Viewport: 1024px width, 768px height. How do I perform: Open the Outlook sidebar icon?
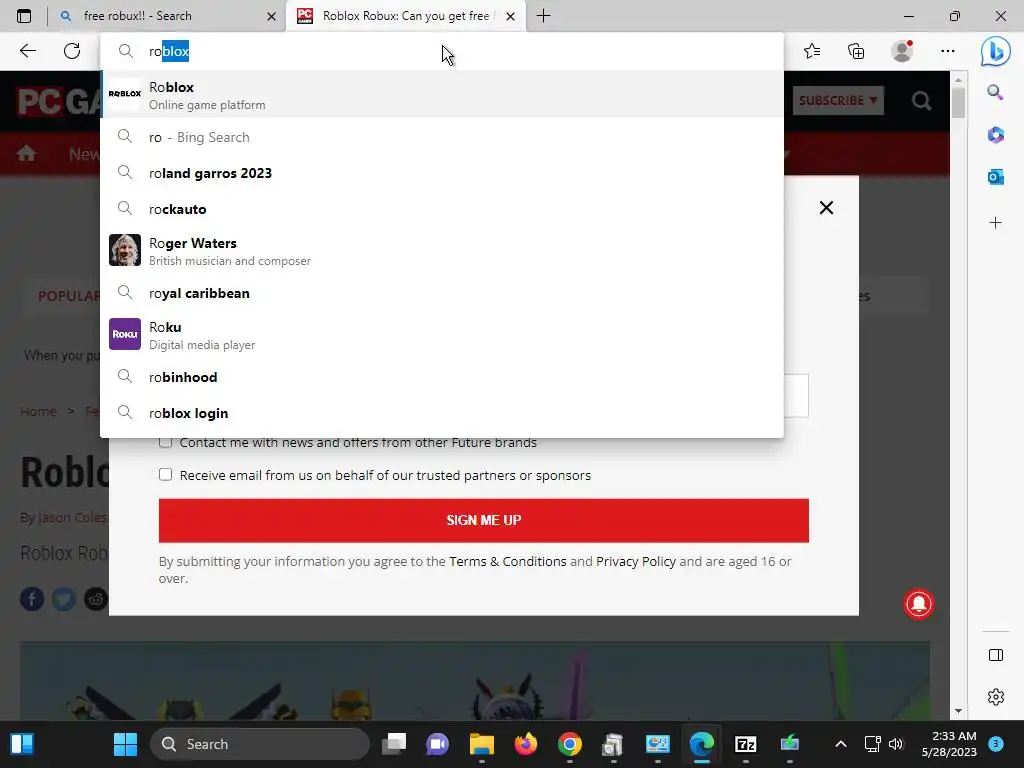(x=995, y=176)
